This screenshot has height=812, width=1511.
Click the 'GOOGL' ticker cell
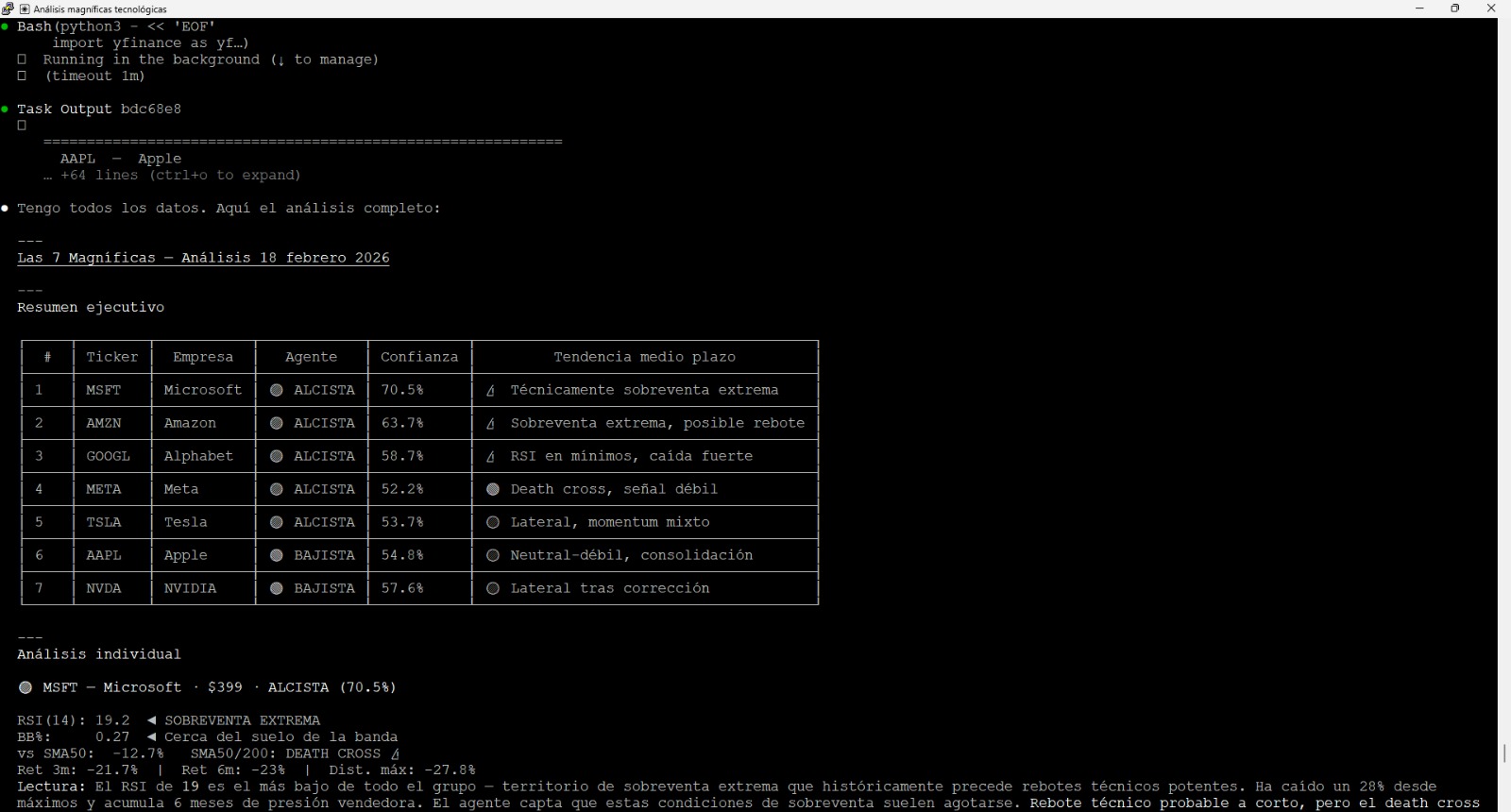pyautogui.click(x=108, y=456)
